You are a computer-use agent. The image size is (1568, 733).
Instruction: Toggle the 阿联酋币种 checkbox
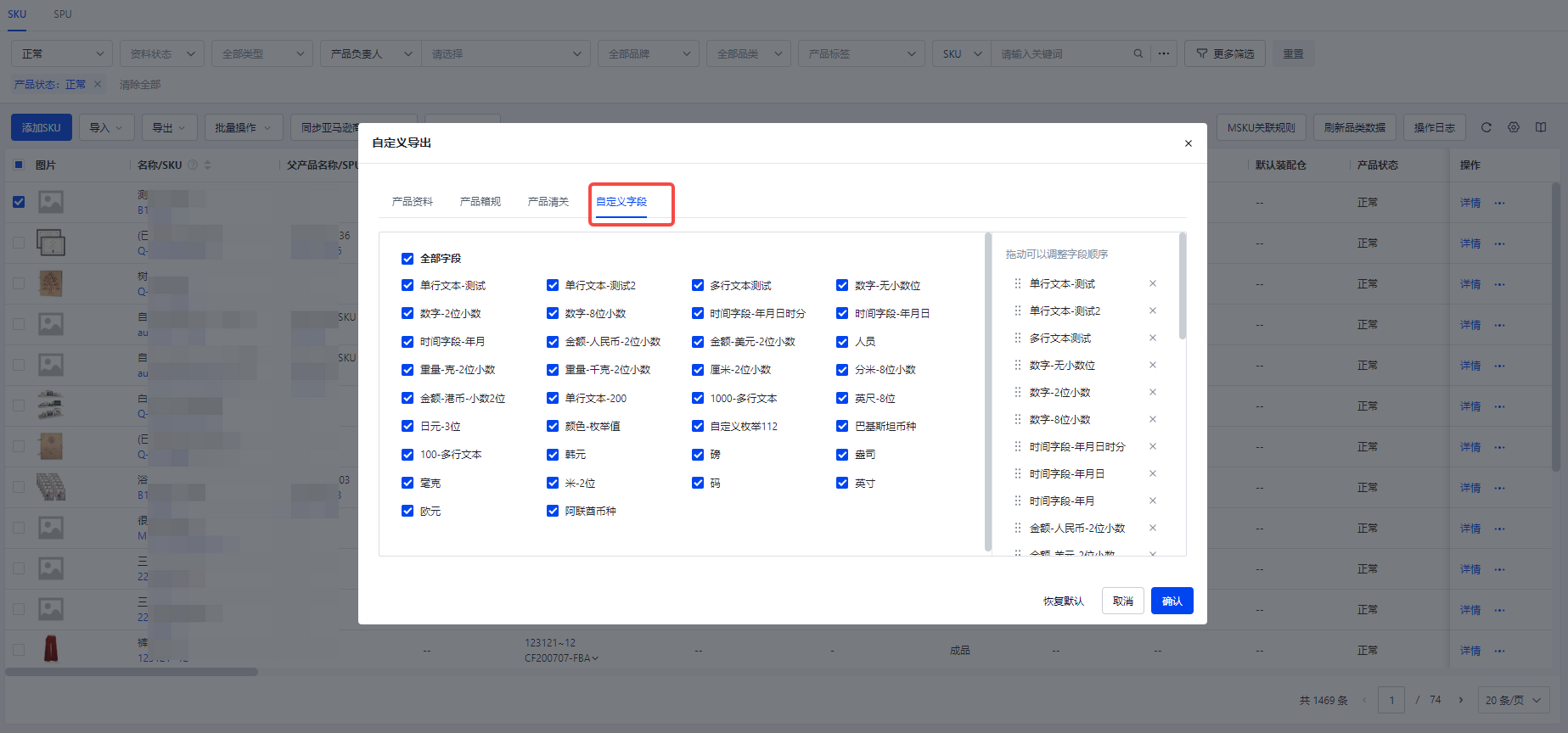(x=553, y=512)
